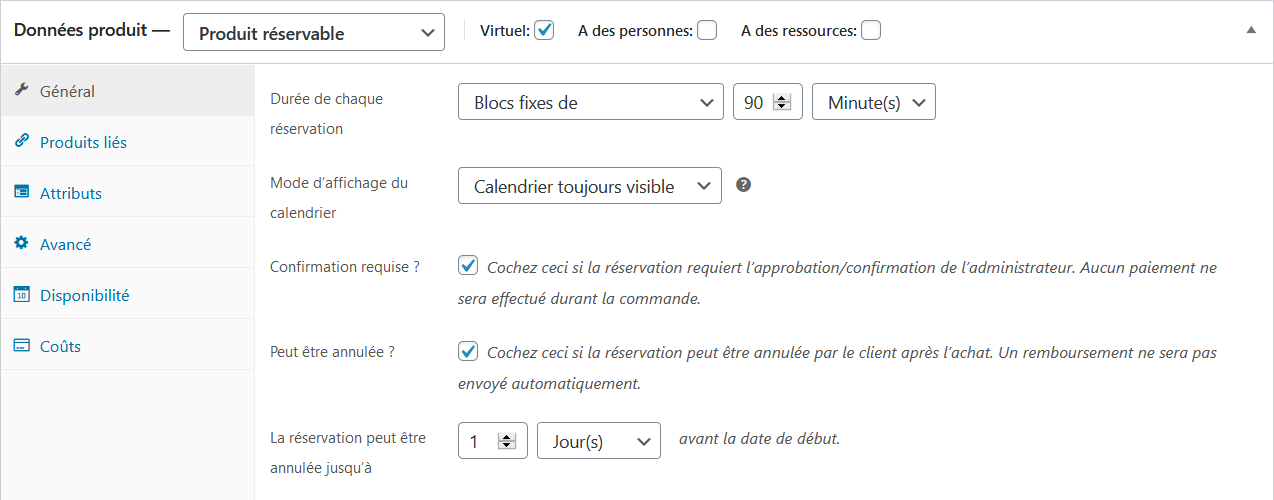Toggle the Confirmation requise checkbox
This screenshot has height=500, width=1274.
468,266
